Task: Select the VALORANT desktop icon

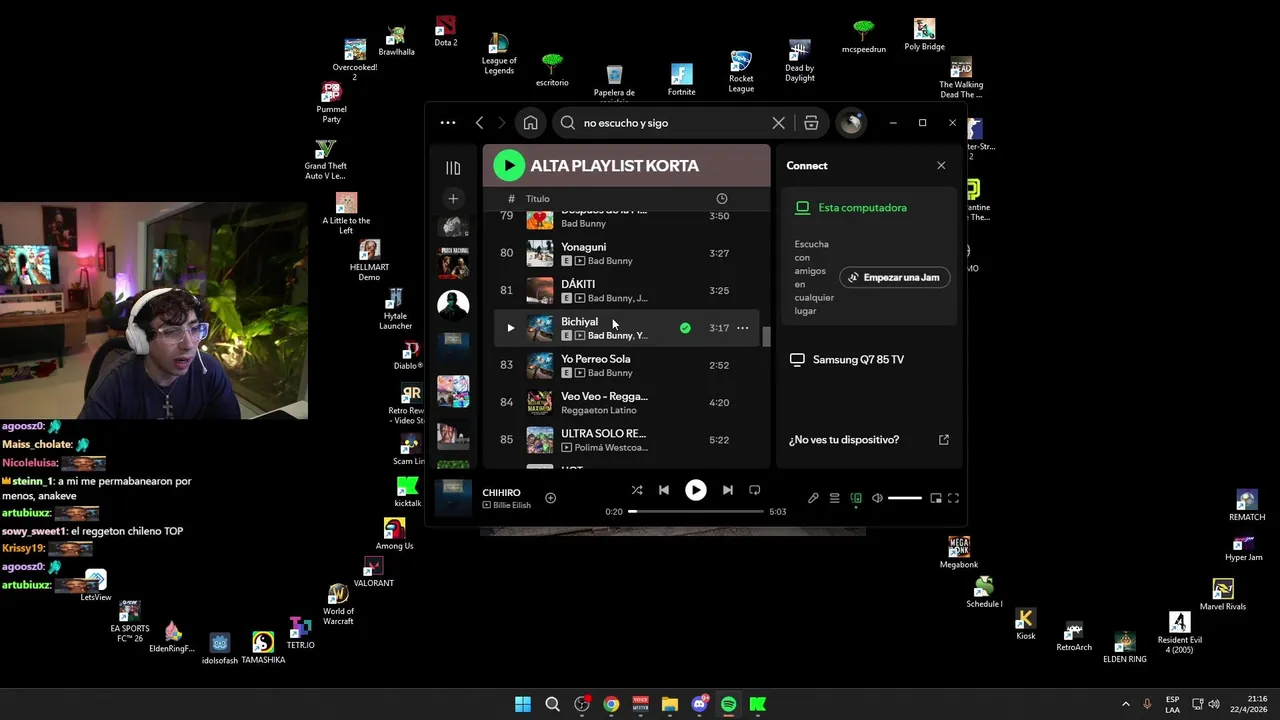Action: pos(374,572)
